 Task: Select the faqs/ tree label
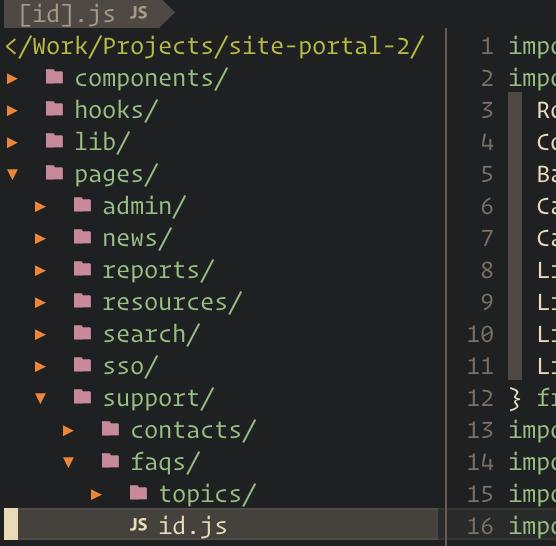165,462
